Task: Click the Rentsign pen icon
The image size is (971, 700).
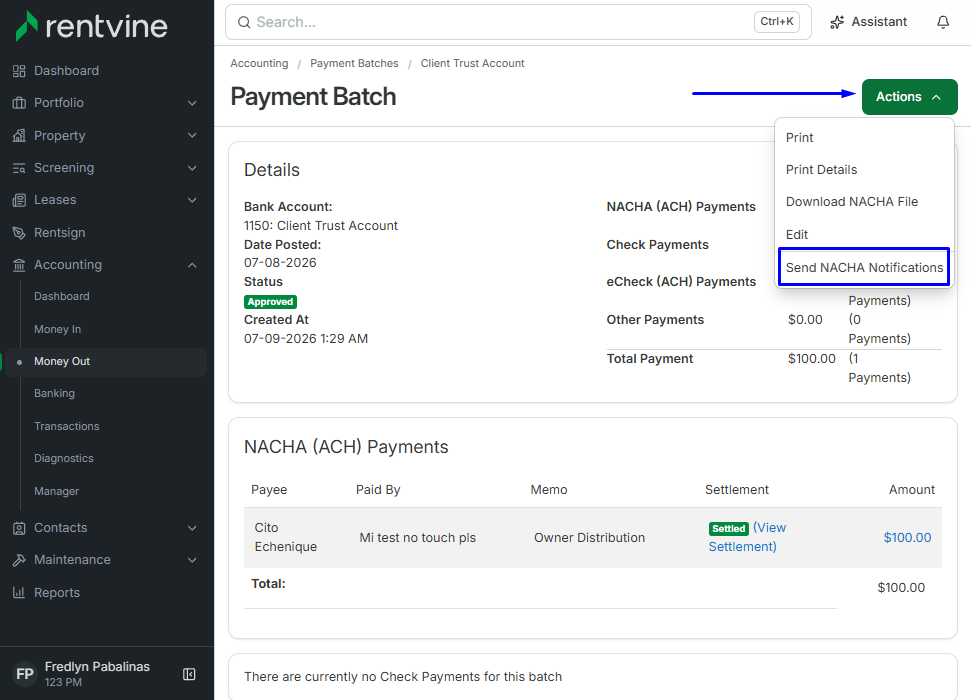Action: 19,233
